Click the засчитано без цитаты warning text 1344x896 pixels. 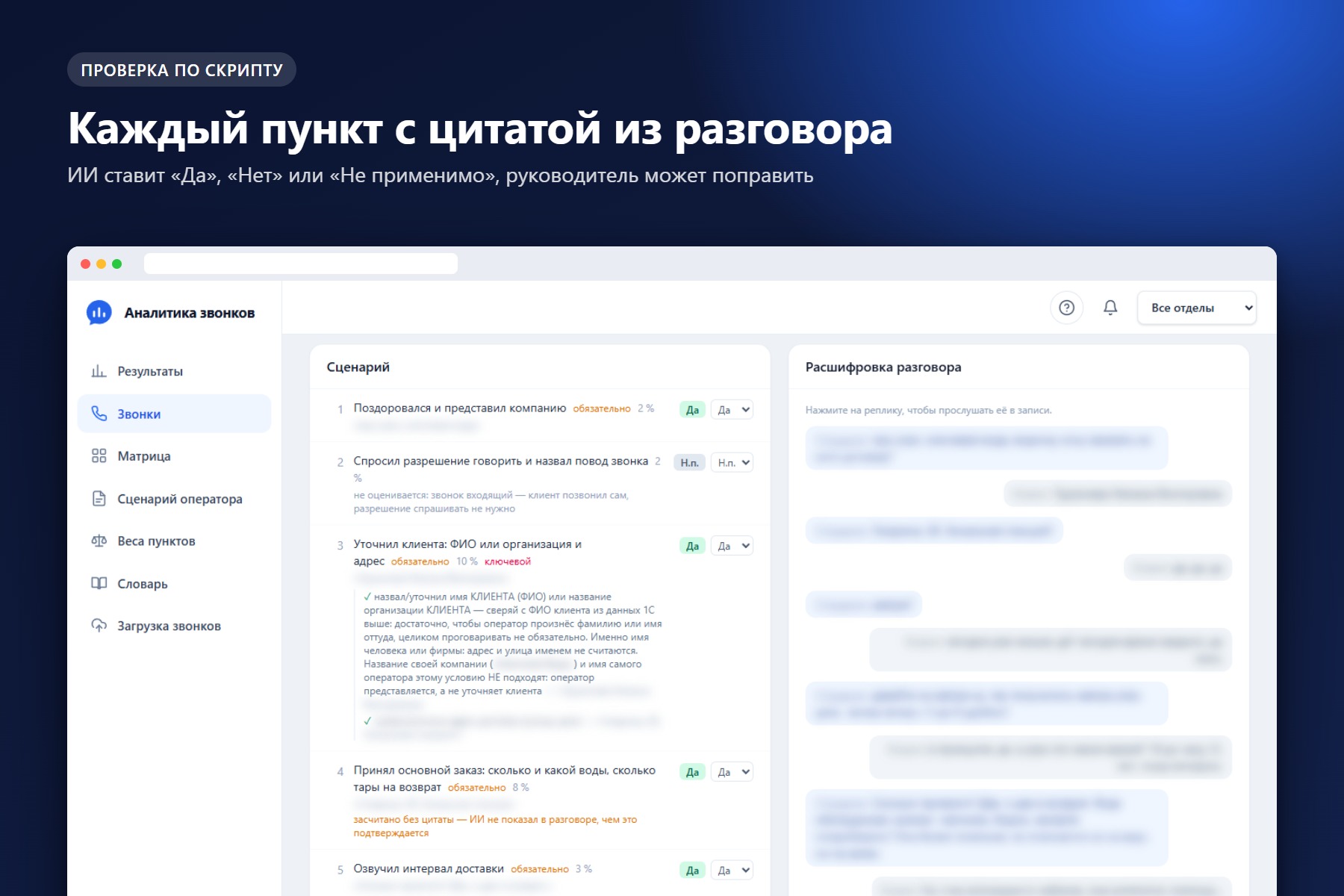point(495,826)
